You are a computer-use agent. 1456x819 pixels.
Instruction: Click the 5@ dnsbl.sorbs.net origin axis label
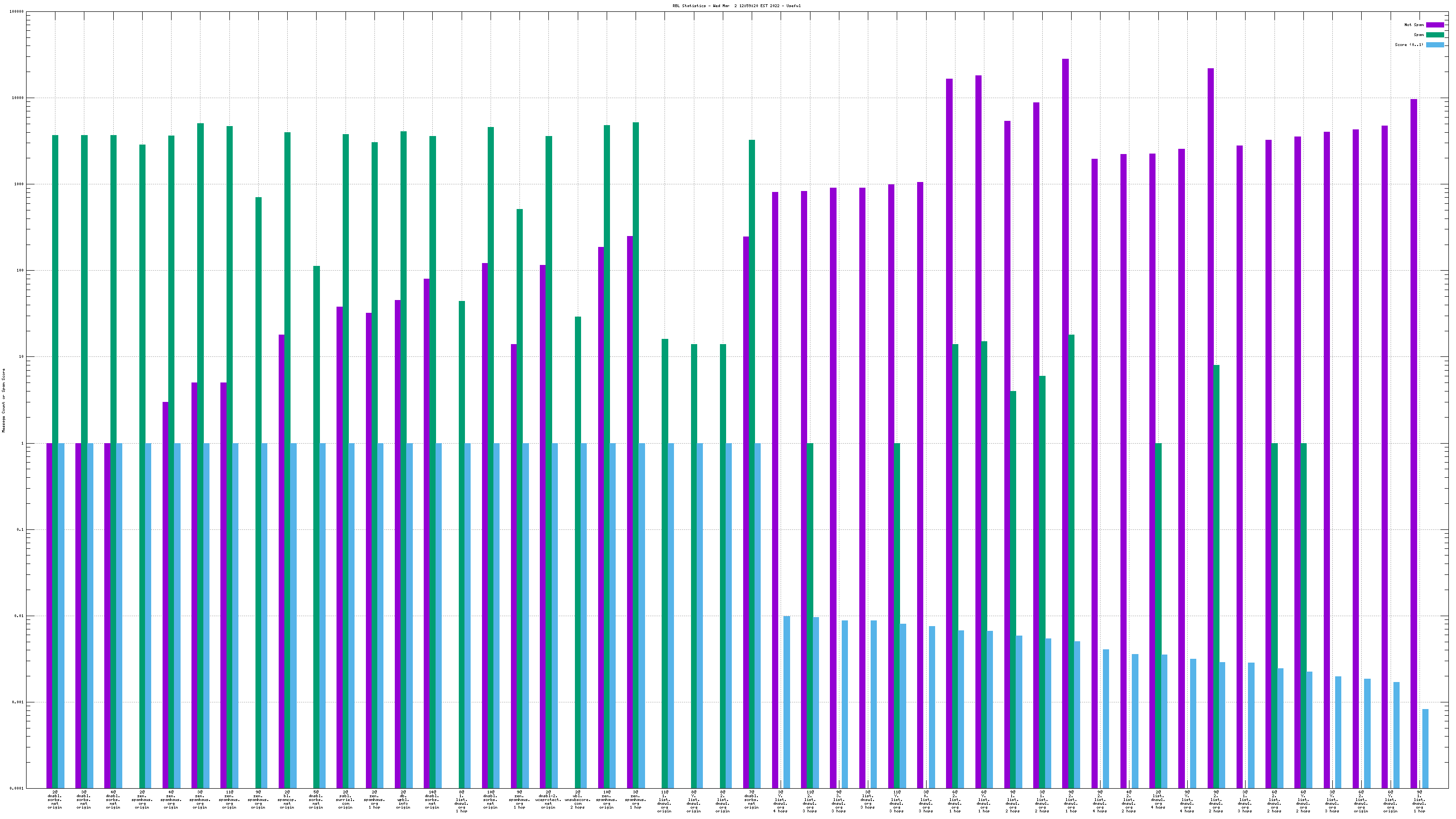(316, 800)
